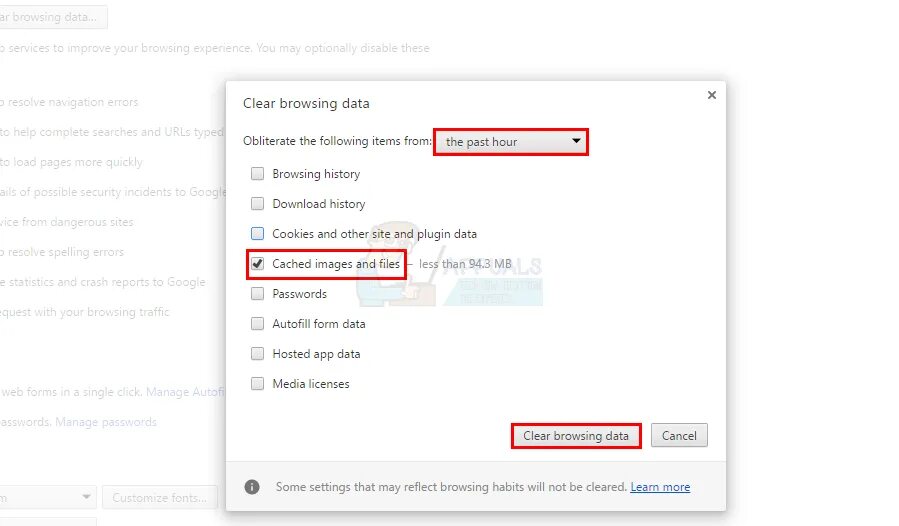Close the Clear browsing data dialog
Image resolution: width=899 pixels, height=526 pixels.
point(712,95)
